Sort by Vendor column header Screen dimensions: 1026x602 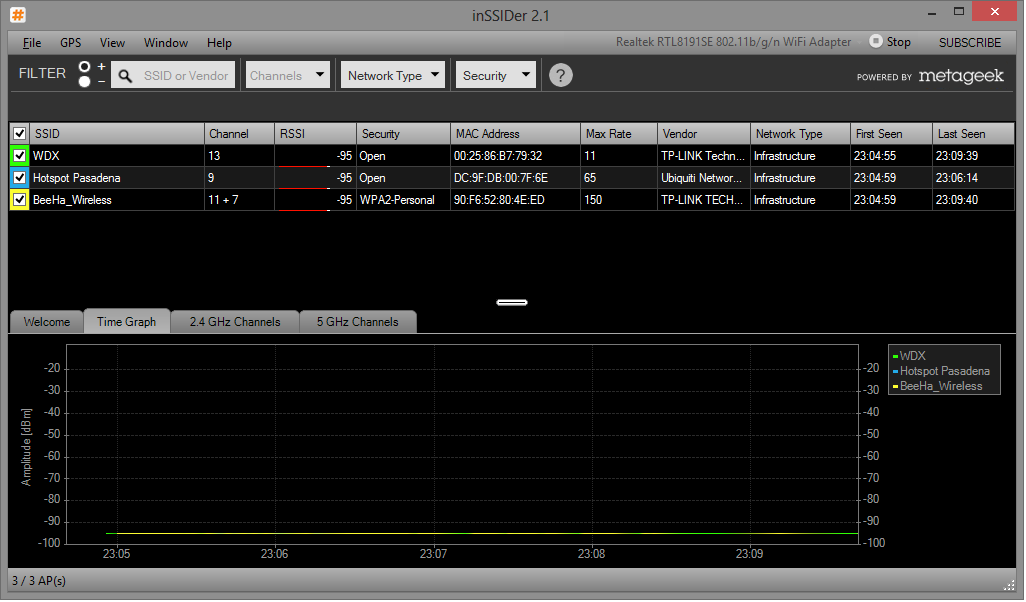coord(704,133)
